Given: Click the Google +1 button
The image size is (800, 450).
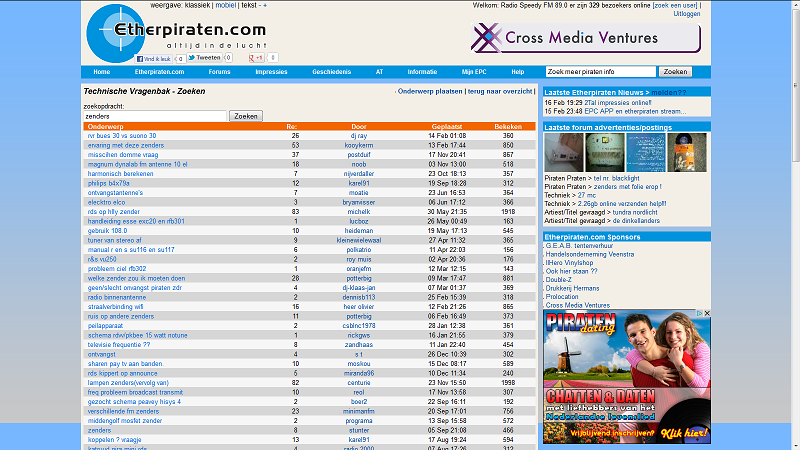Looking at the screenshot, I should (256, 58).
